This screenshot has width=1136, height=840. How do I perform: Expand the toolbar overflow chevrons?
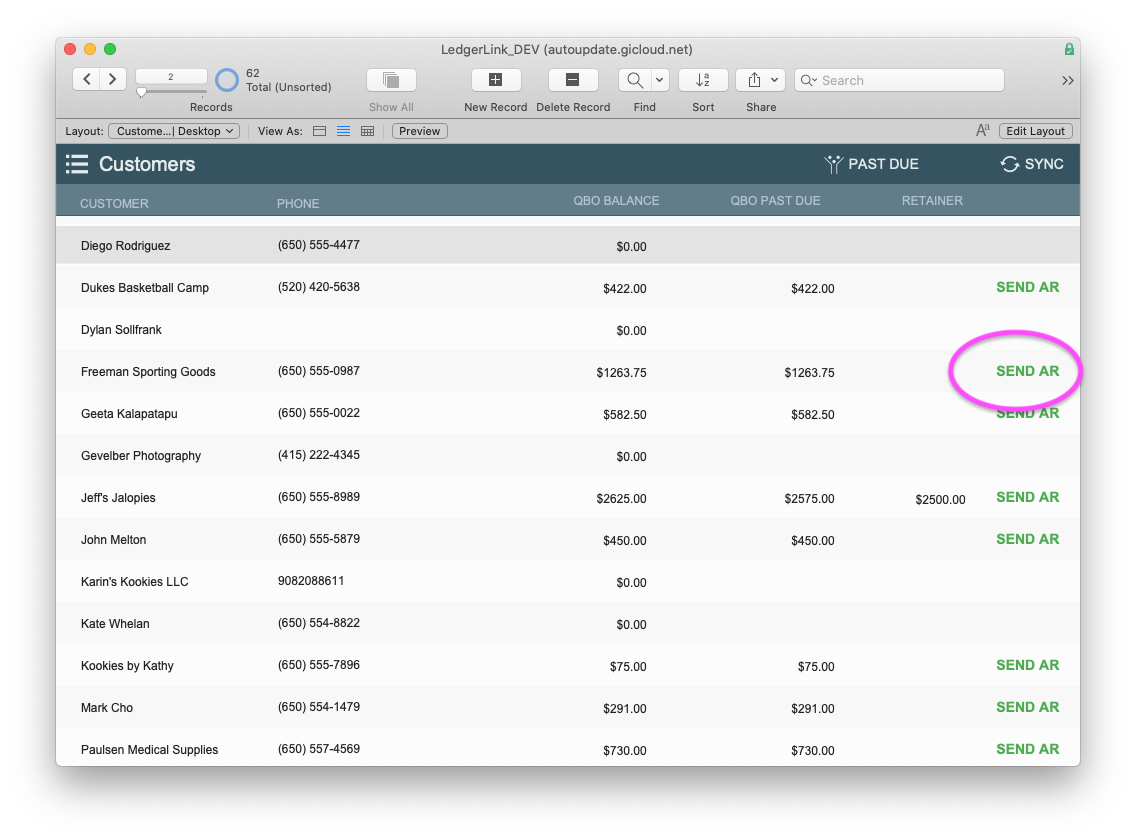1068,80
